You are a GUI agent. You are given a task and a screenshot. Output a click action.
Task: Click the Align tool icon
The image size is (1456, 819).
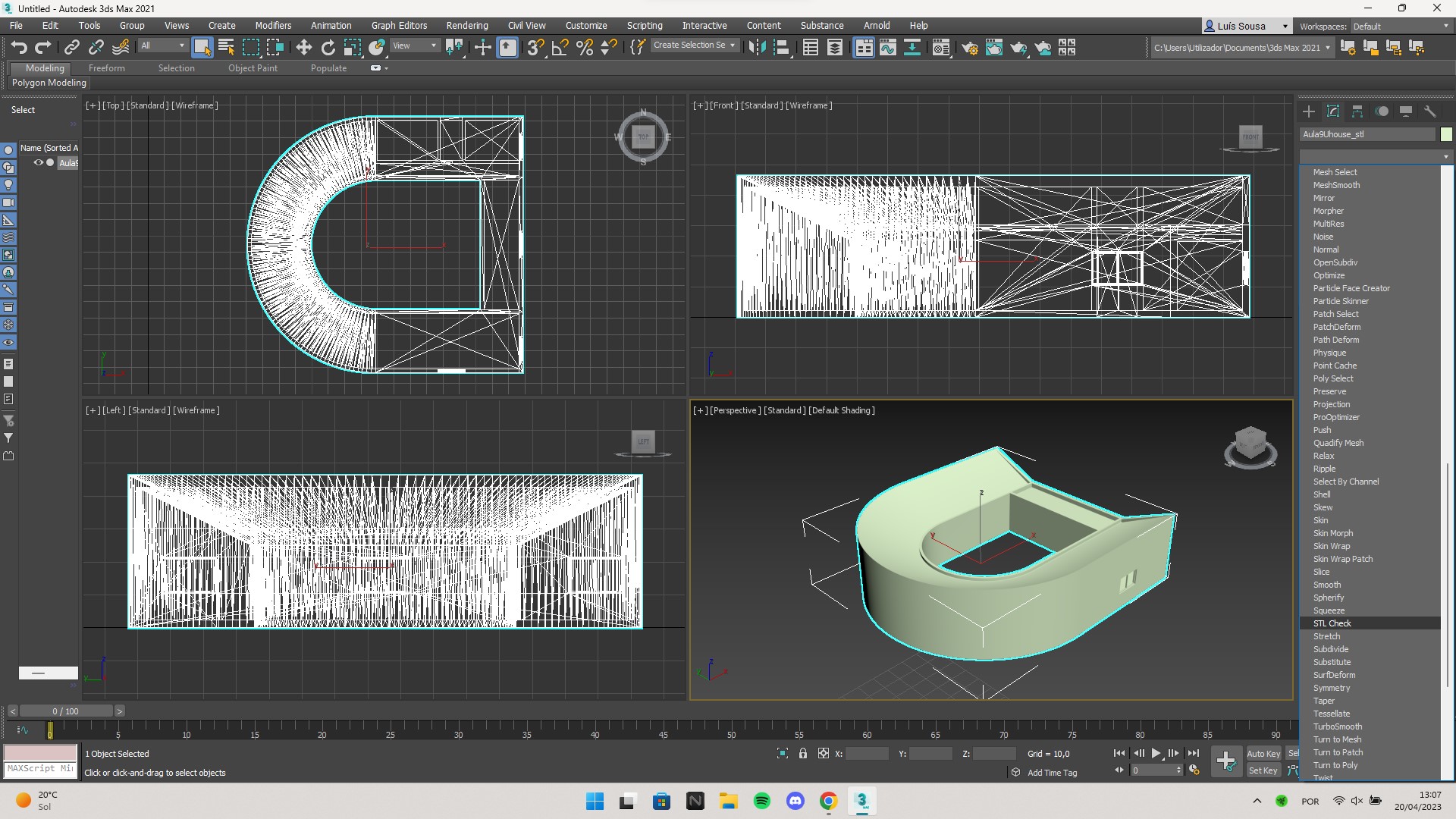(x=782, y=48)
